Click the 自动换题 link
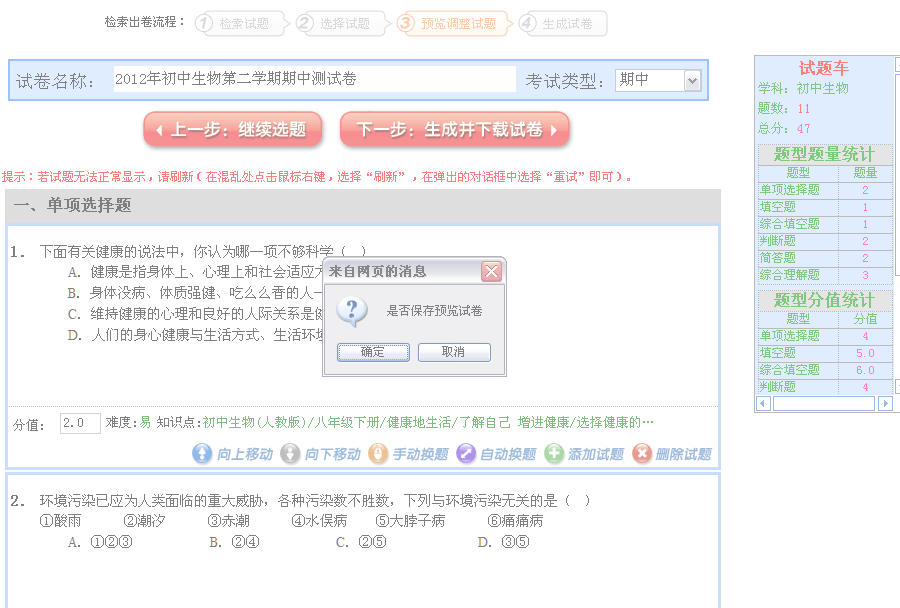This screenshot has width=900, height=608. 508,454
